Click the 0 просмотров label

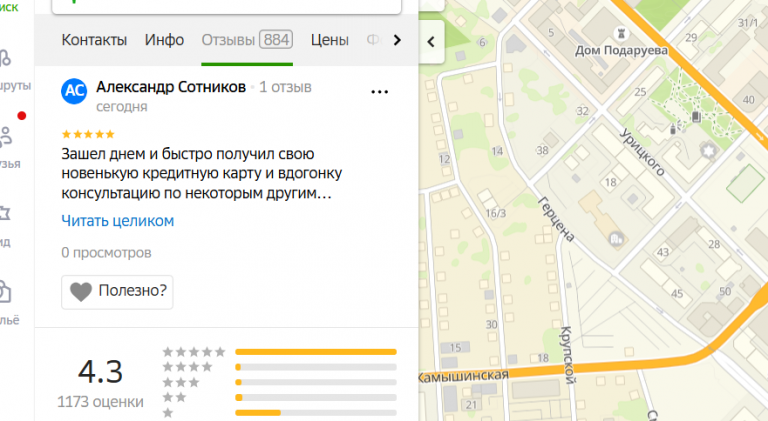click(106, 253)
